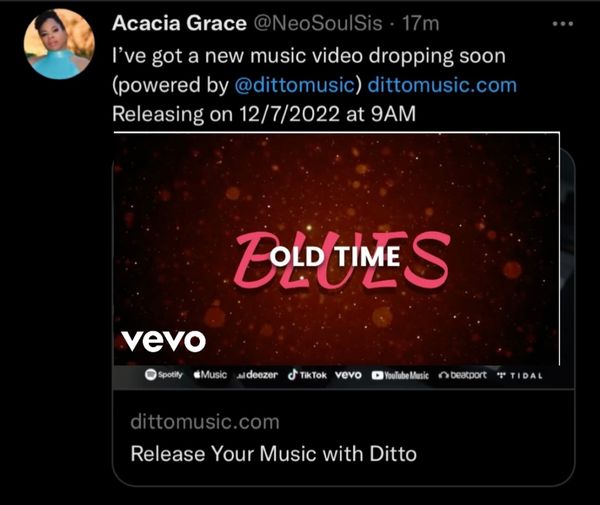600x505 pixels.
Task: Open the 17m tweet timestamp
Action: (x=421, y=23)
